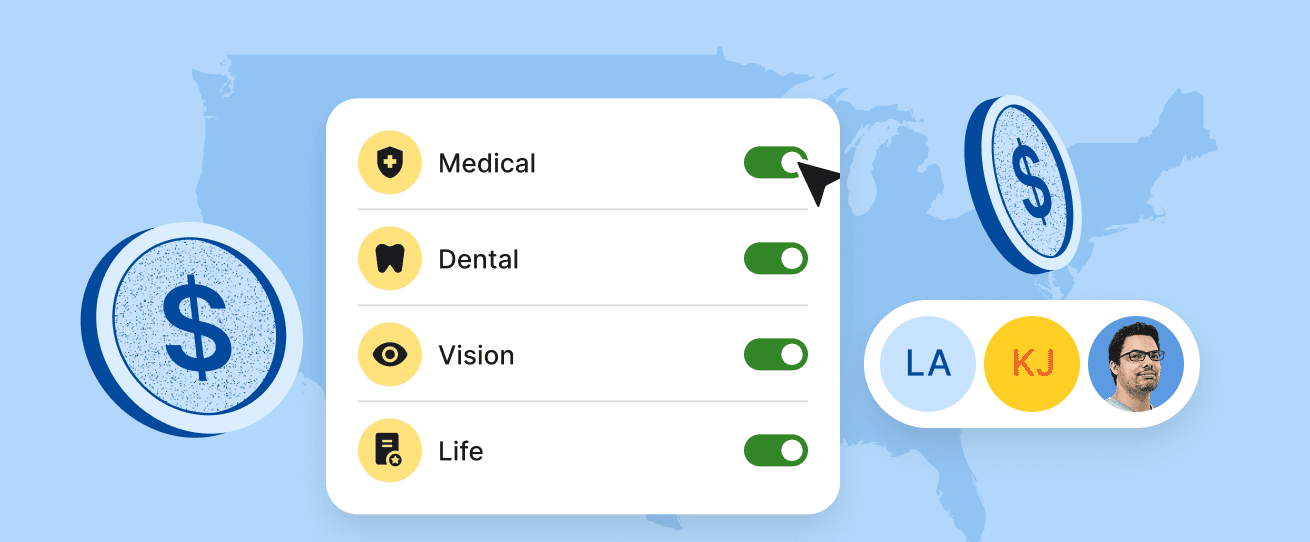Click the Vision label text
Viewport: 1310px width, 542px height.
476,355
